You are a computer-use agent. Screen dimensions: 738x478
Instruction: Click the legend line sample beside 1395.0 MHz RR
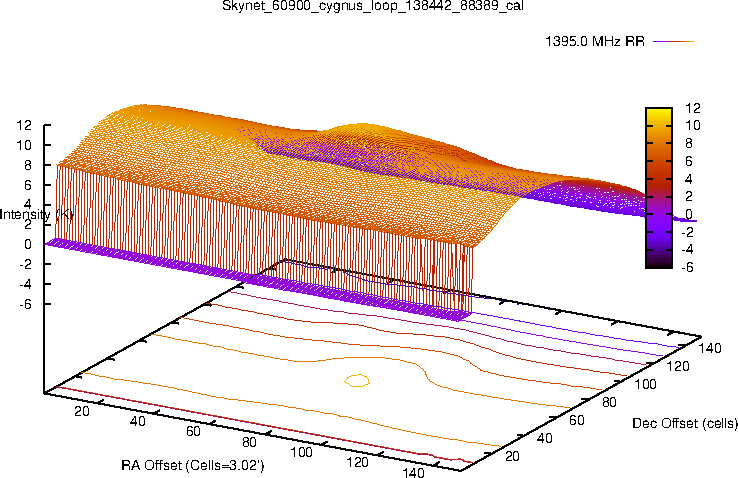pos(674,41)
